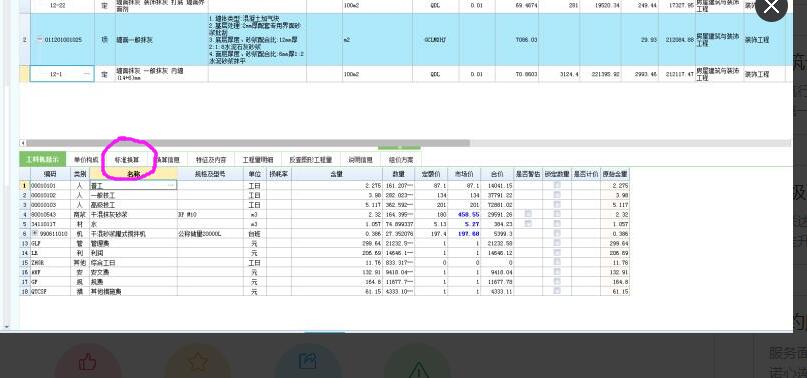807x378 pixels.
Task: Open ellipsis in 普工 name cell
Action: coord(172,185)
